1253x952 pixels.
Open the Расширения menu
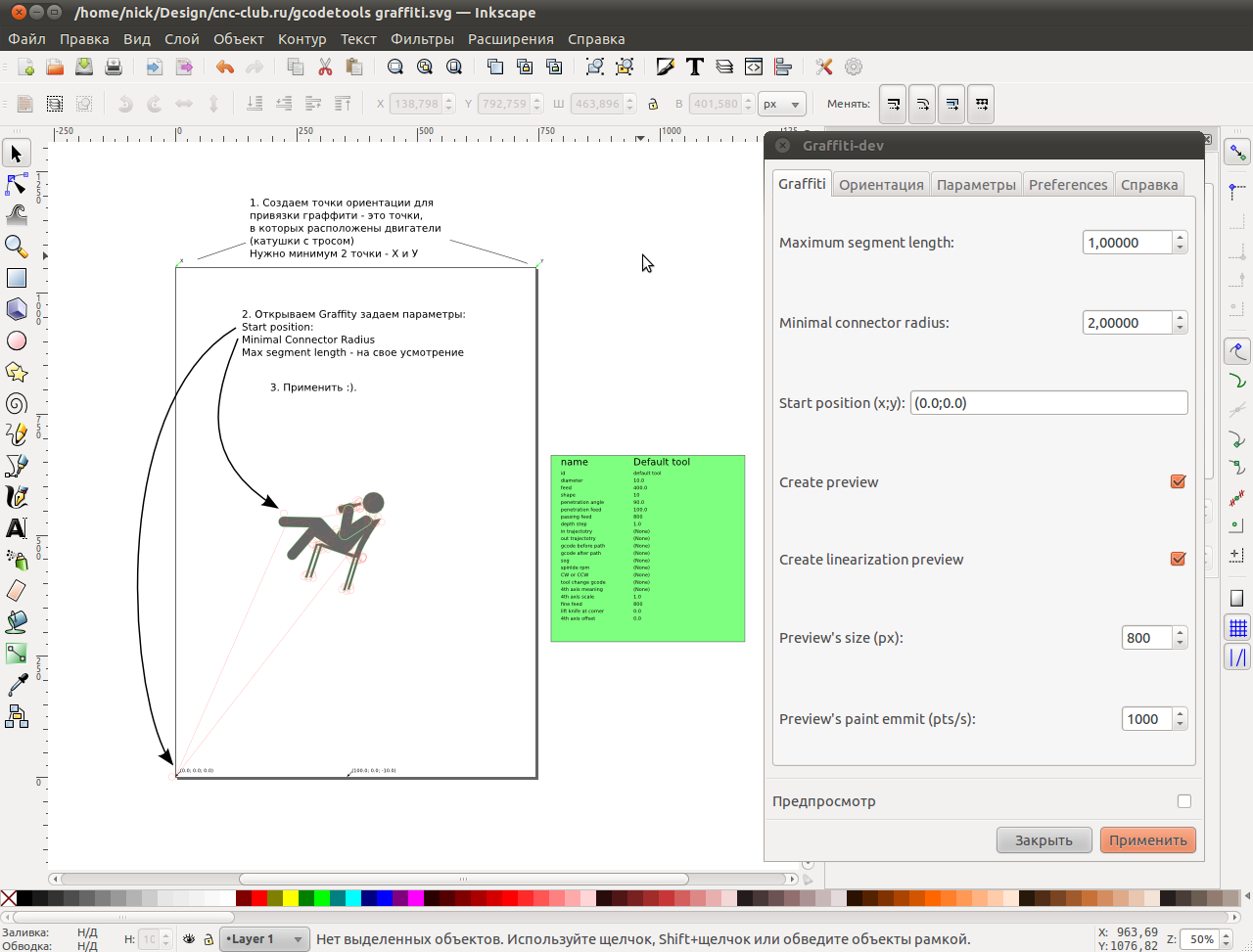click(511, 39)
